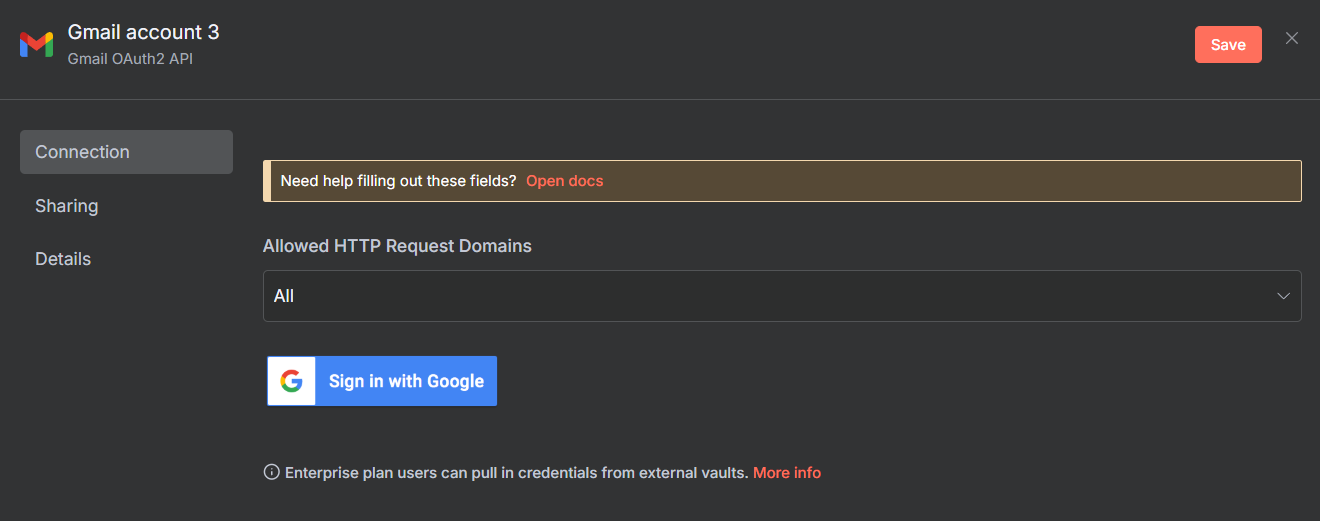The image size is (1320, 521).
Task: Click the Google G logo
Action: [291, 381]
